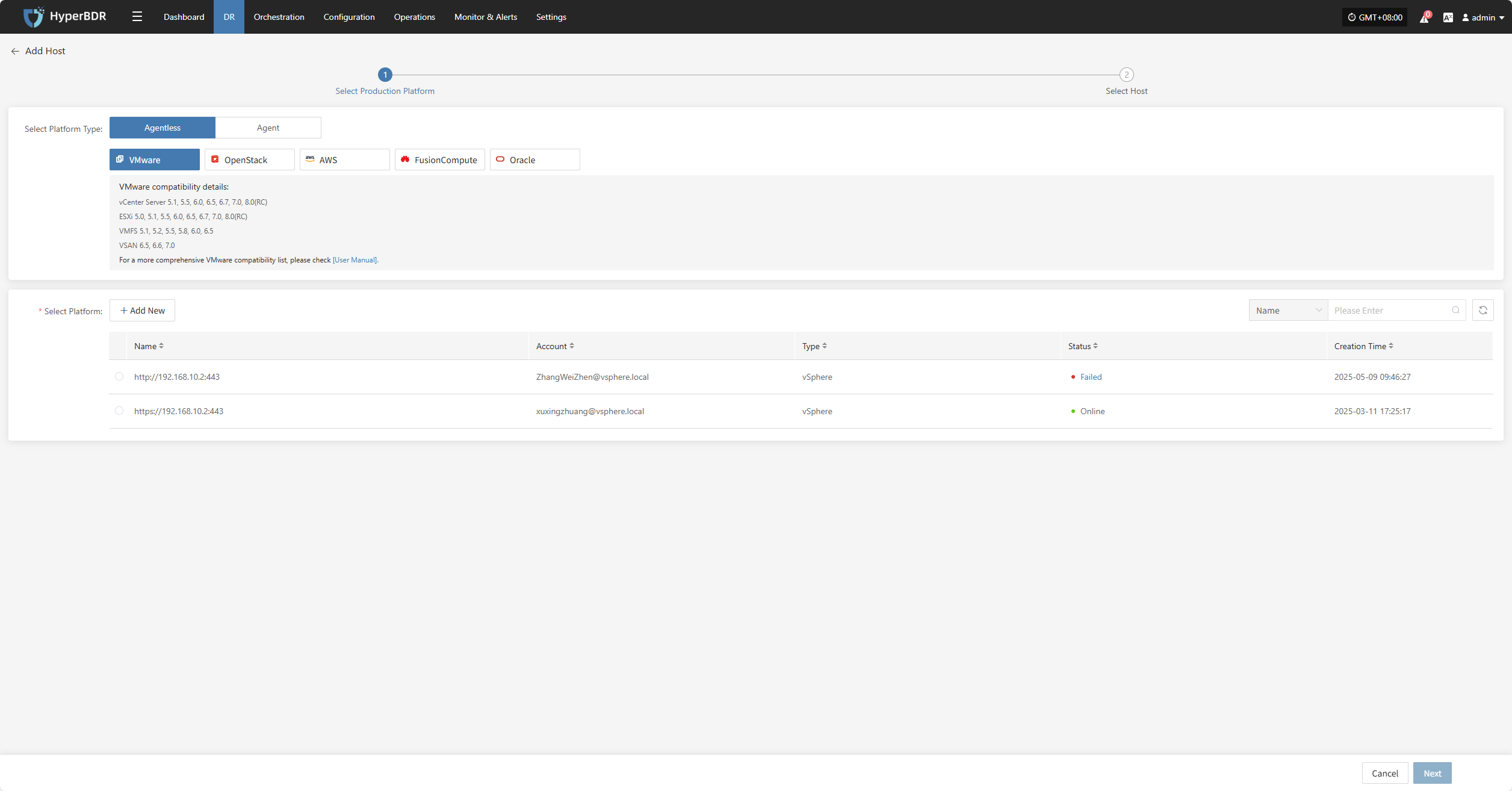Open the Operations menu

pyautogui.click(x=415, y=17)
